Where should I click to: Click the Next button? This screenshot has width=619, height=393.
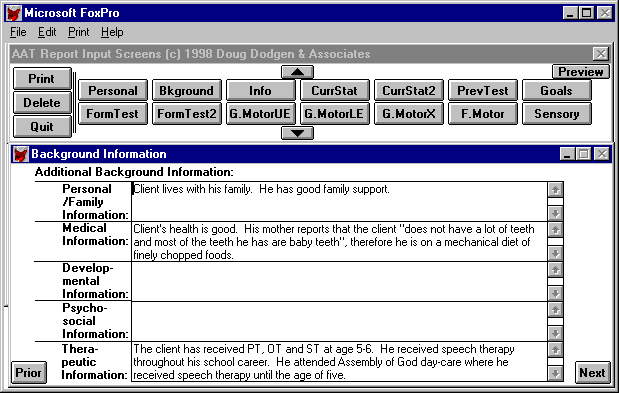click(x=592, y=372)
